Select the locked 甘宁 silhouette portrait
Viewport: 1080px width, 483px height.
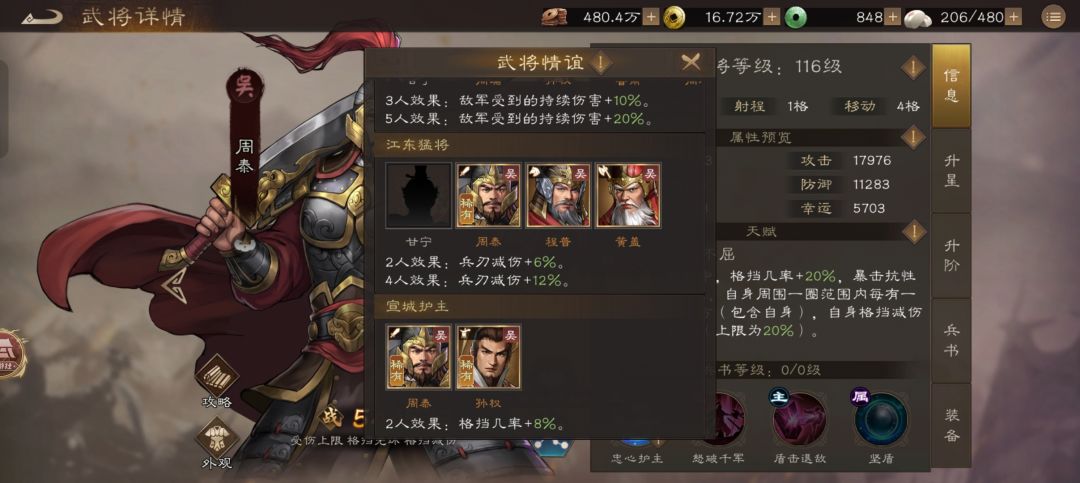tap(418, 195)
